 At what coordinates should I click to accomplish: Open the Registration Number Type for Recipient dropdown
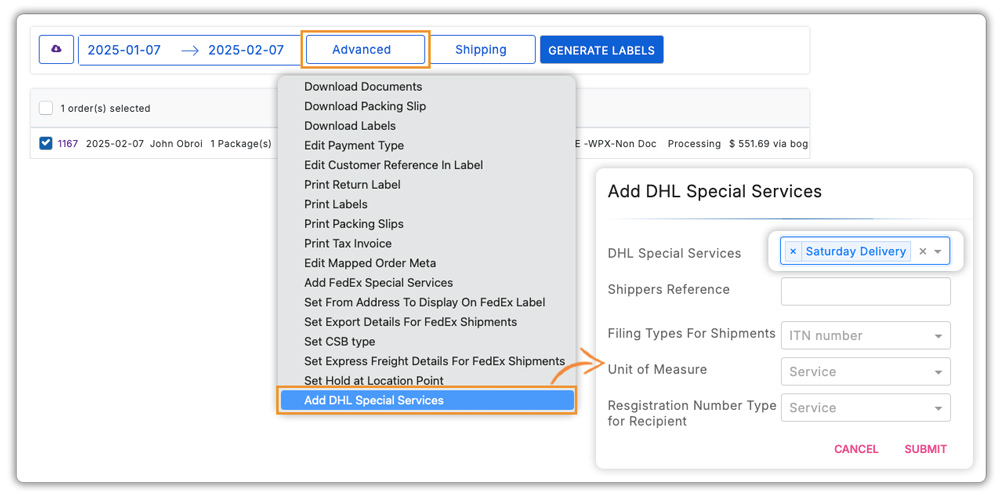point(865,408)
